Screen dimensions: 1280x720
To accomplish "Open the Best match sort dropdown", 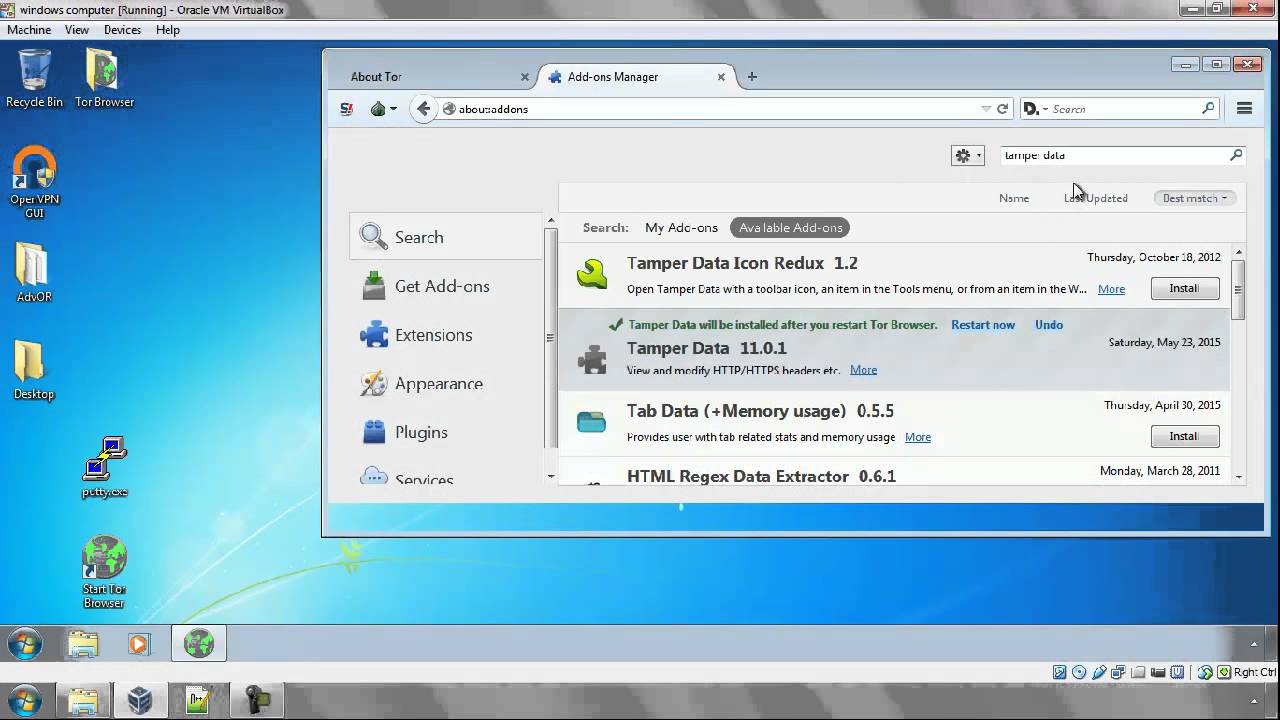I will coord(1194,198).
